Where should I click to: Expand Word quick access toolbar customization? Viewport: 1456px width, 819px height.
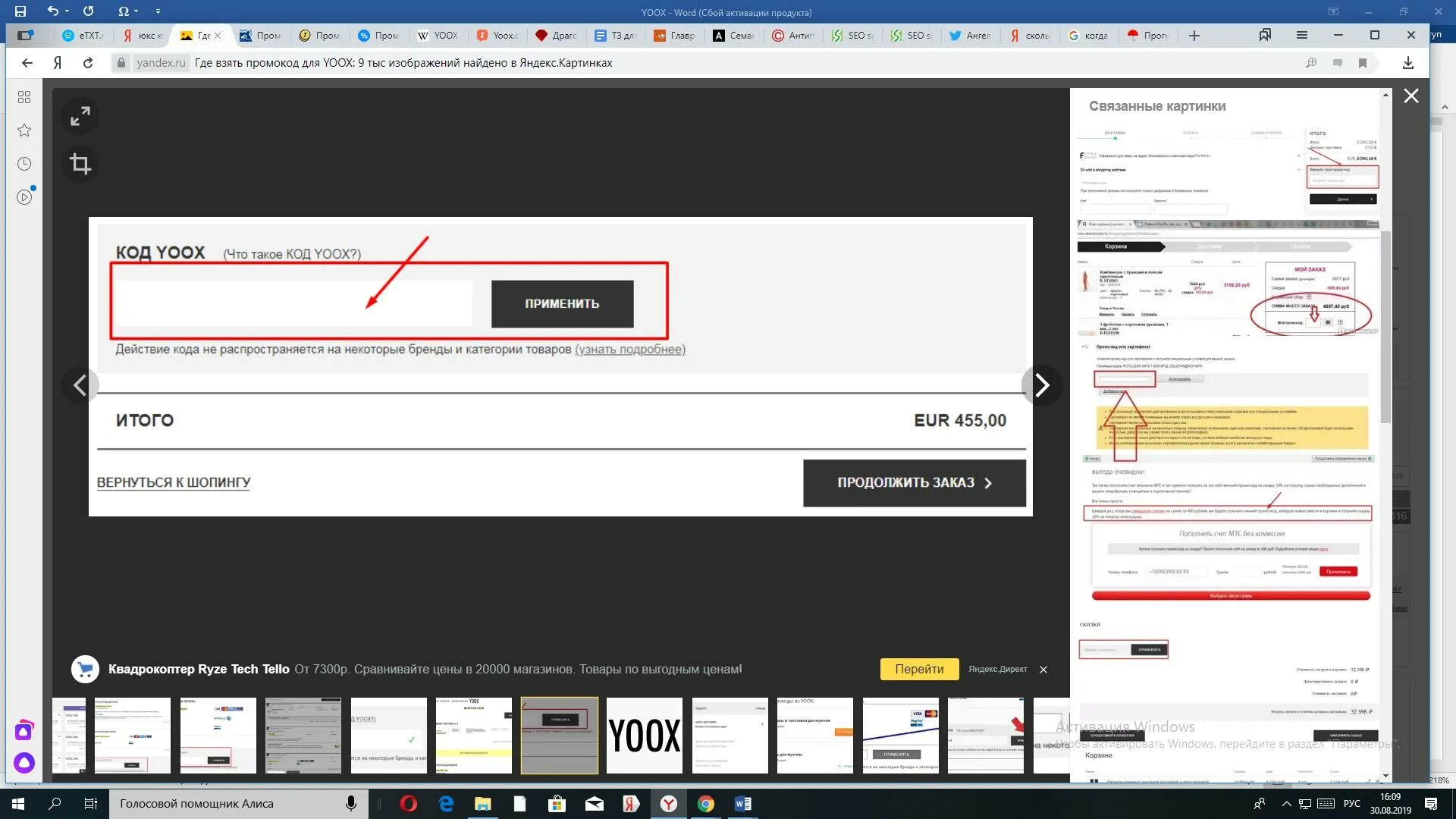[x=158, y=11]
